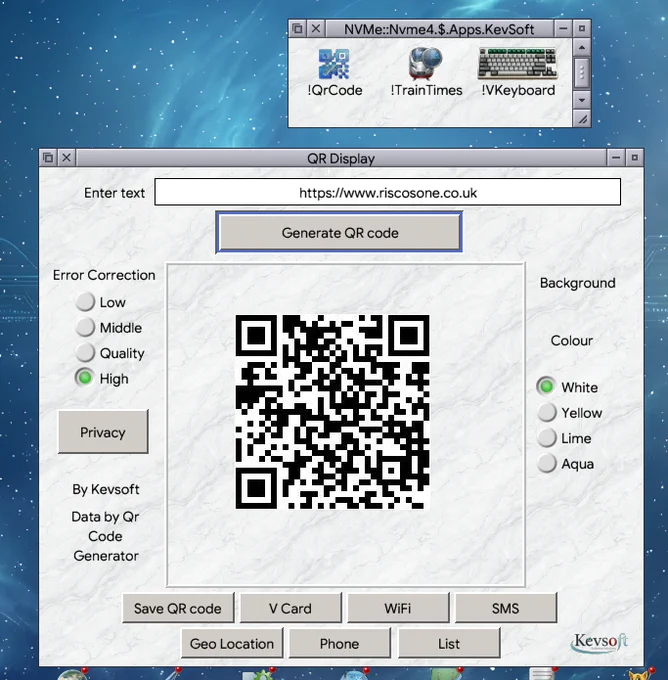Click filer window scroll up arrow
The height and width of the screenshot is (680, 668).
(582, 47)
